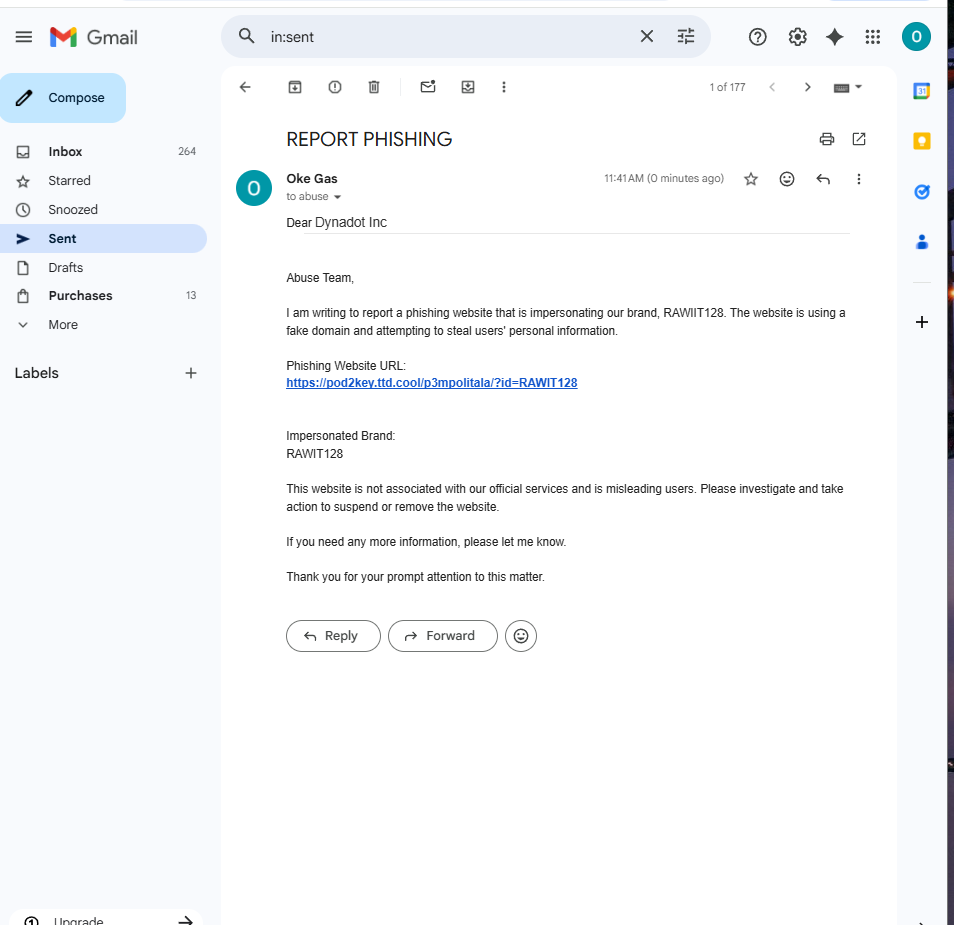Click the search magnifier icon
The width and height of the screenshot is (954, 925).
coord(246,37)
